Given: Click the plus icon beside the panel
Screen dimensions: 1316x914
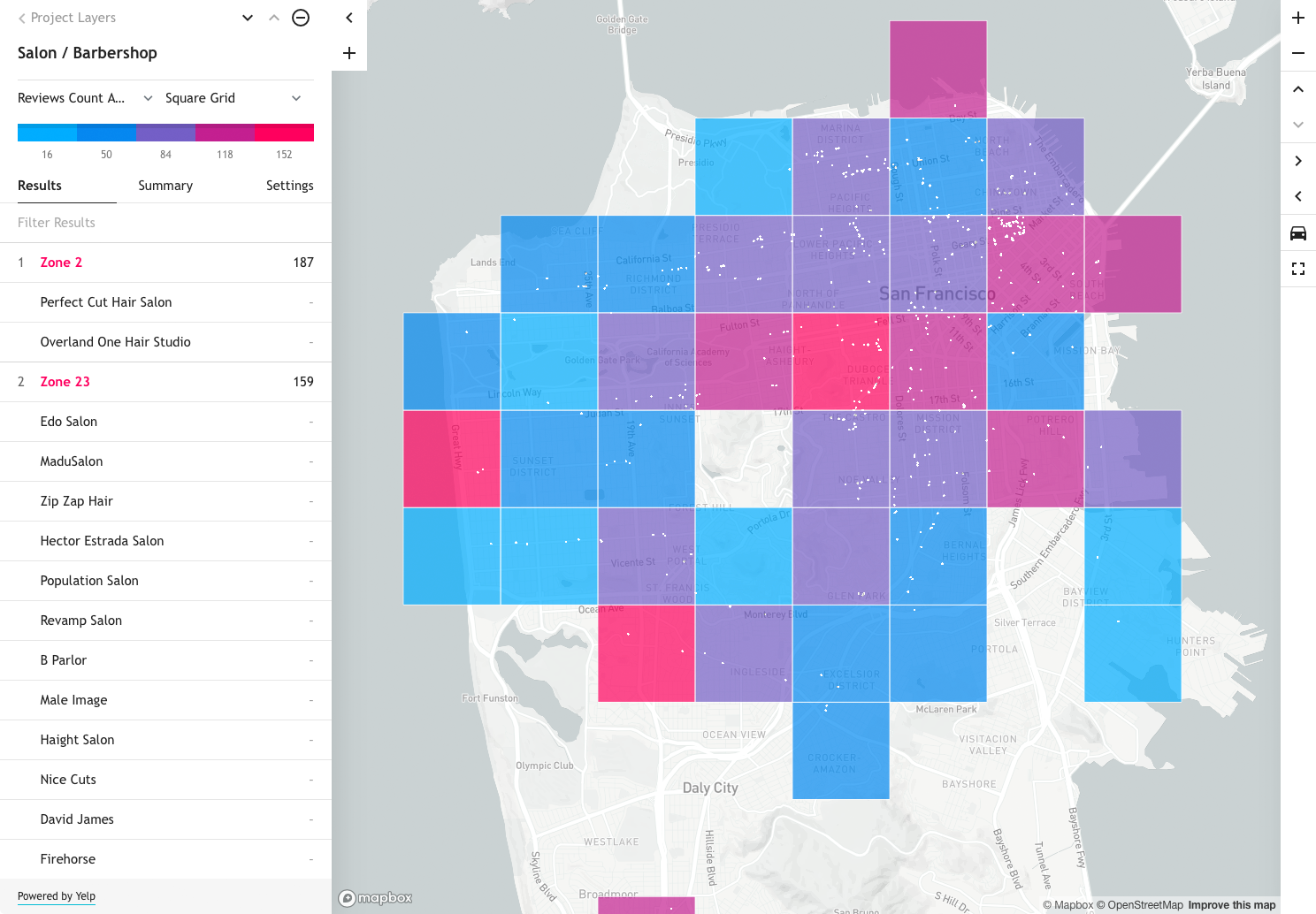Looking at the screenshot, I should click(349, 53).
